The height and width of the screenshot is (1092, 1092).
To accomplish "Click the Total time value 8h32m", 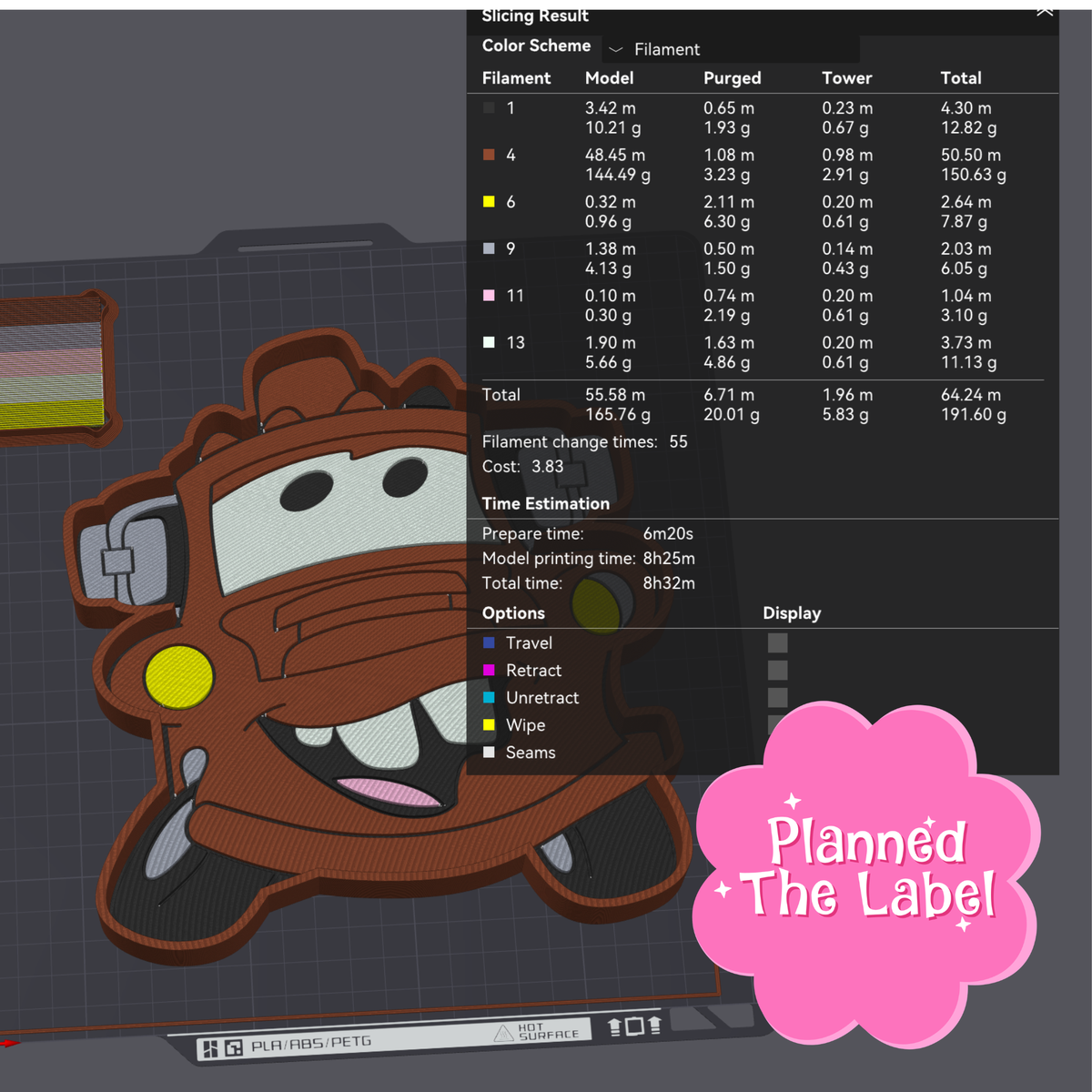I will click(669, 583).
